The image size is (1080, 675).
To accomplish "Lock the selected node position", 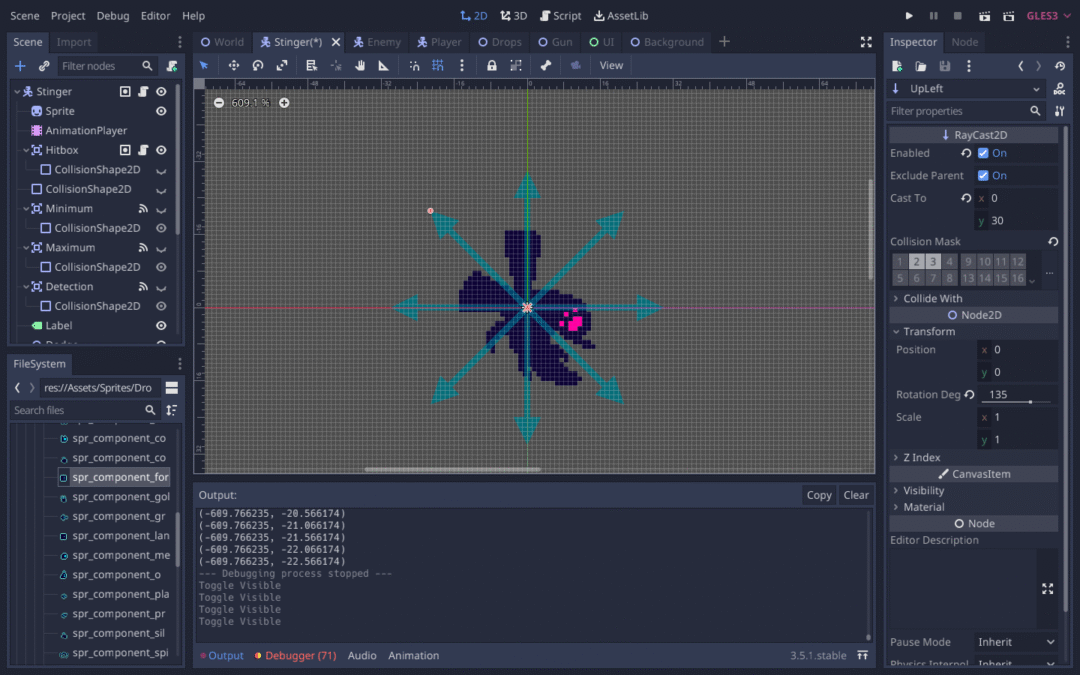I will click(x=491, y=65).
